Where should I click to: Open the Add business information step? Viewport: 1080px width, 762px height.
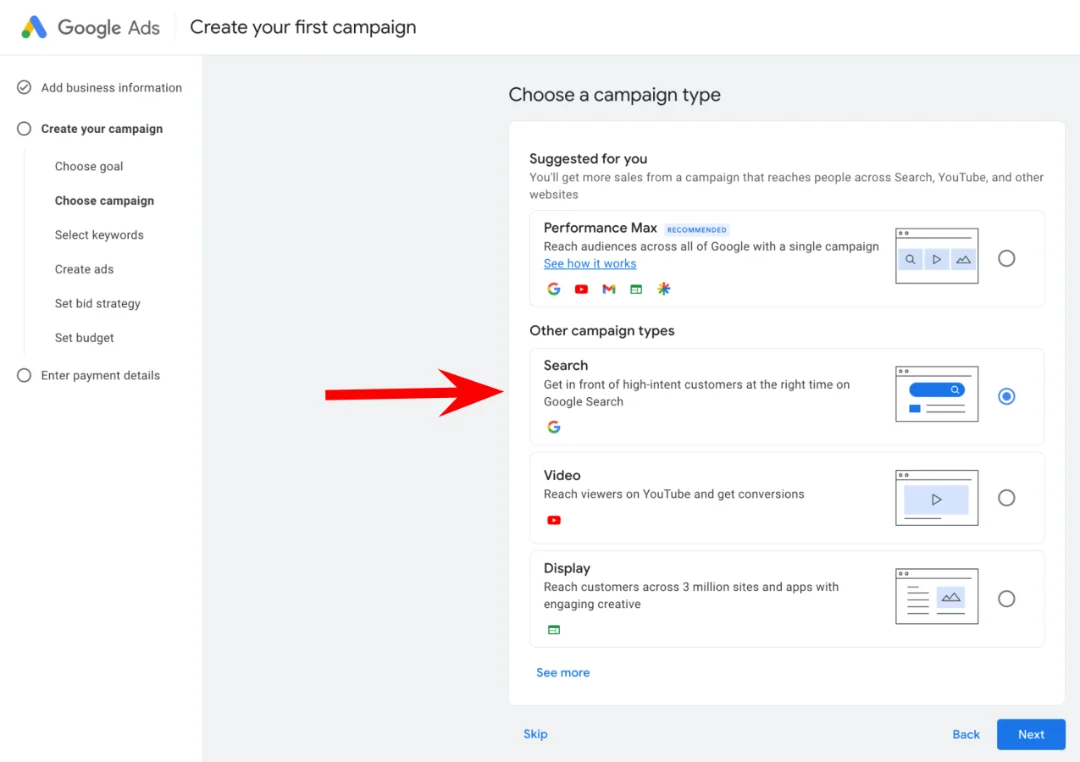pyautogui.click(x=112, y=87)
